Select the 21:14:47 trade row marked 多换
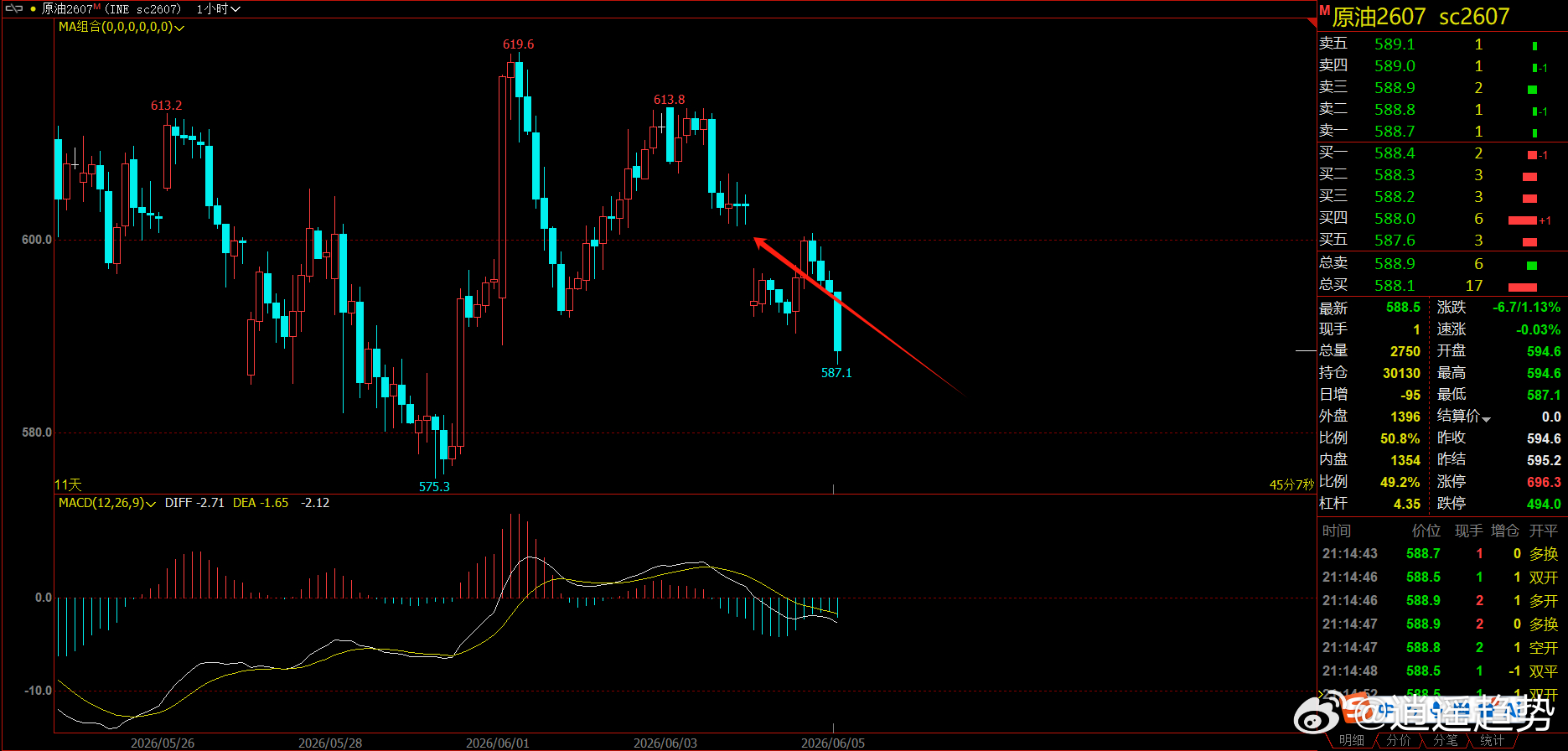The height and width of the screenshot is (751, 1568). [x=1440, y=624]
